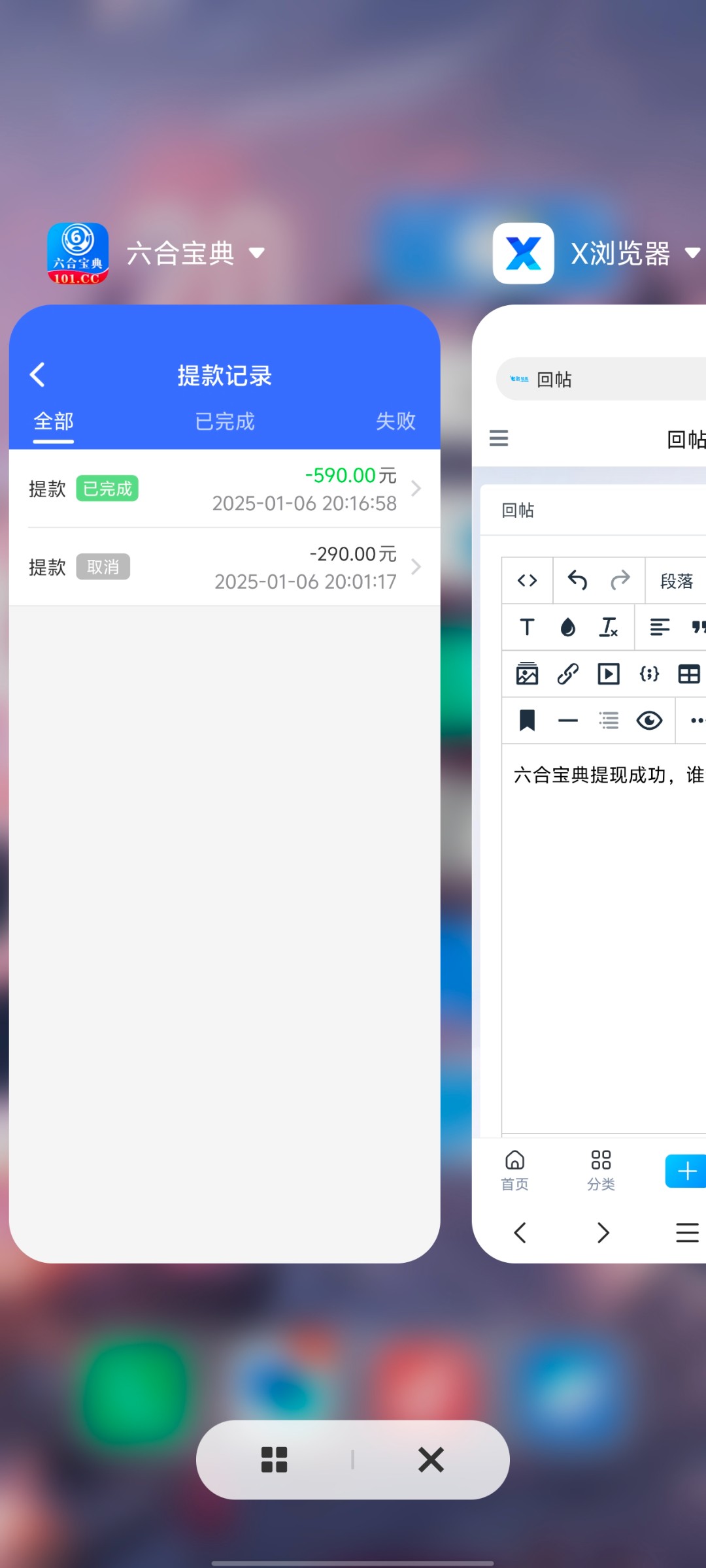Click the source code view icon

(527, 580)
